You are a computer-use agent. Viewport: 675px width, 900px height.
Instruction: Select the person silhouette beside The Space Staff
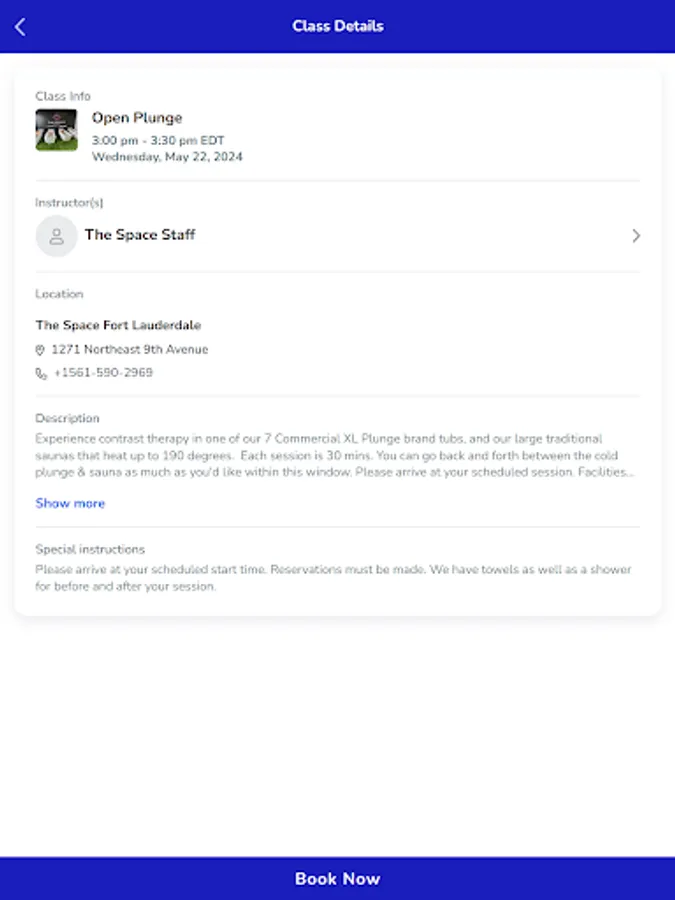[x=56, y=236]
